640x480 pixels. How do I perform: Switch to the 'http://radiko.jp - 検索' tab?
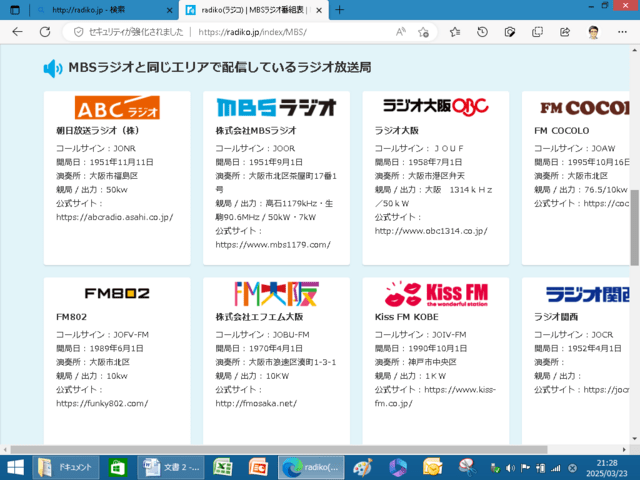[85, 9]
